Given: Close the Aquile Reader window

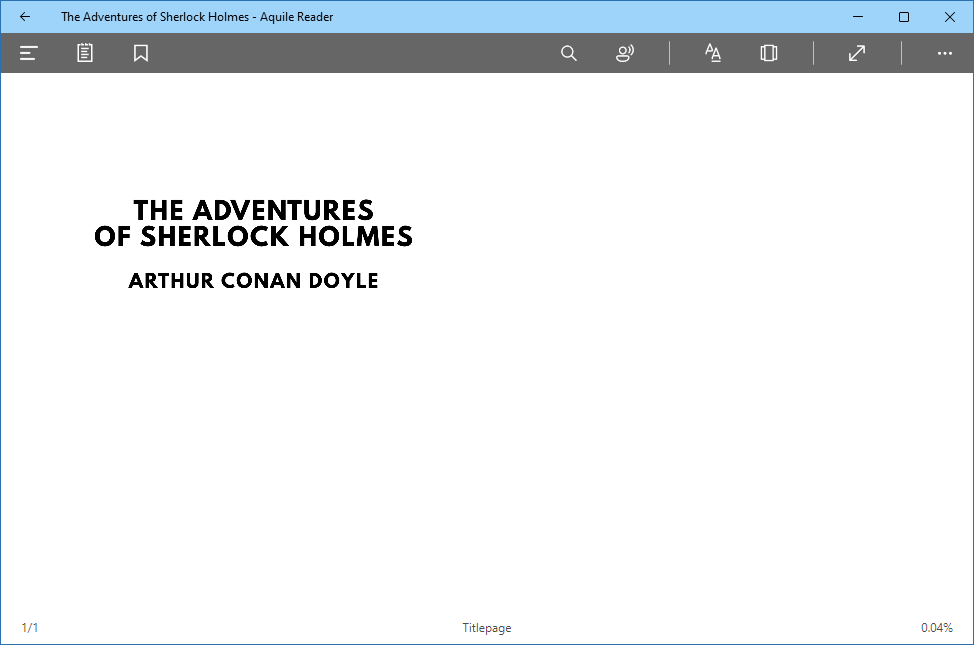Looking at the screenshot, I should [x=950, y=17].
